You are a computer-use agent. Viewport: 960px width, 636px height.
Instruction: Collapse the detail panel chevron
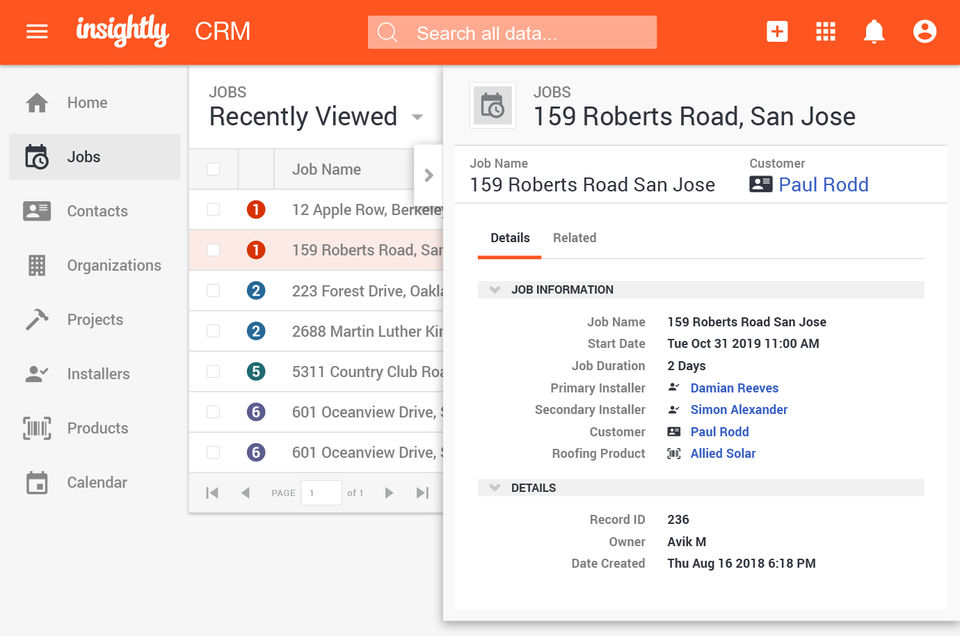(429, 176)
